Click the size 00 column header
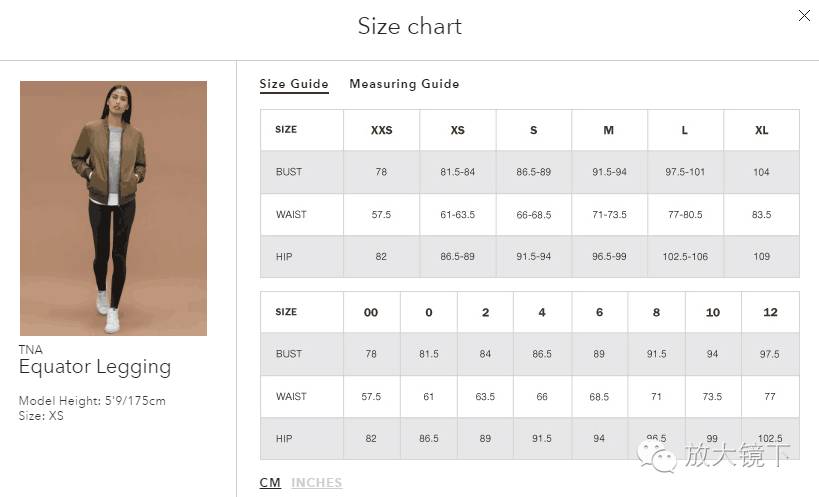The image size is (819, 497). [371, 312]
